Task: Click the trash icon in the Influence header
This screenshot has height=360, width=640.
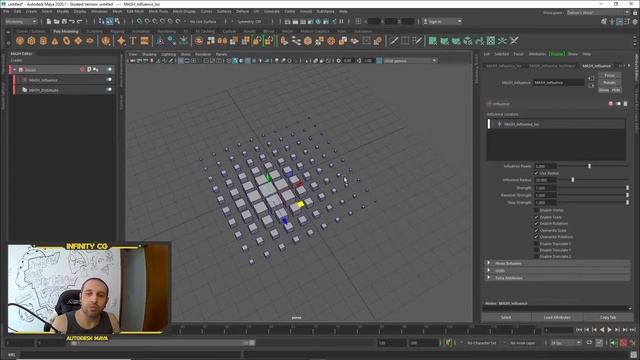Action: 625,104
